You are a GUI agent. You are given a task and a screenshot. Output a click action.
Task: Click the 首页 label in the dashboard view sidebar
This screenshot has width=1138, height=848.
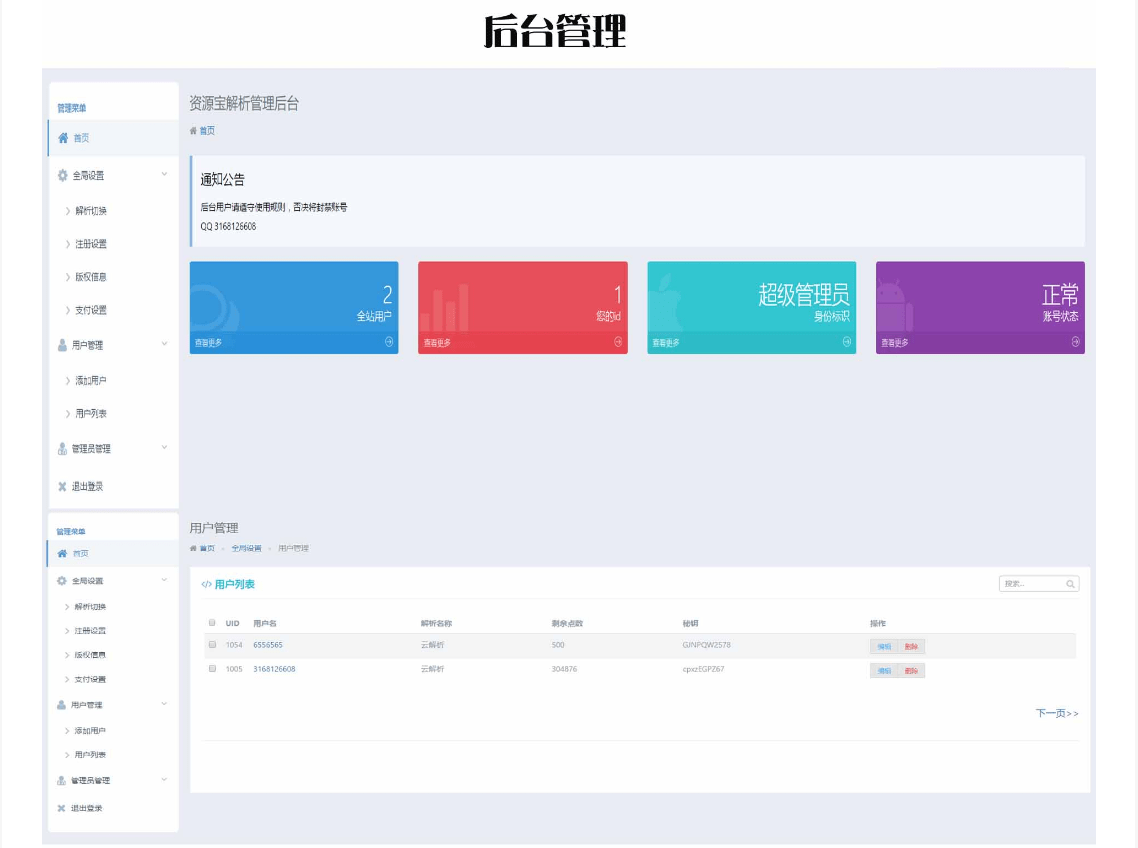coord(81,138)
